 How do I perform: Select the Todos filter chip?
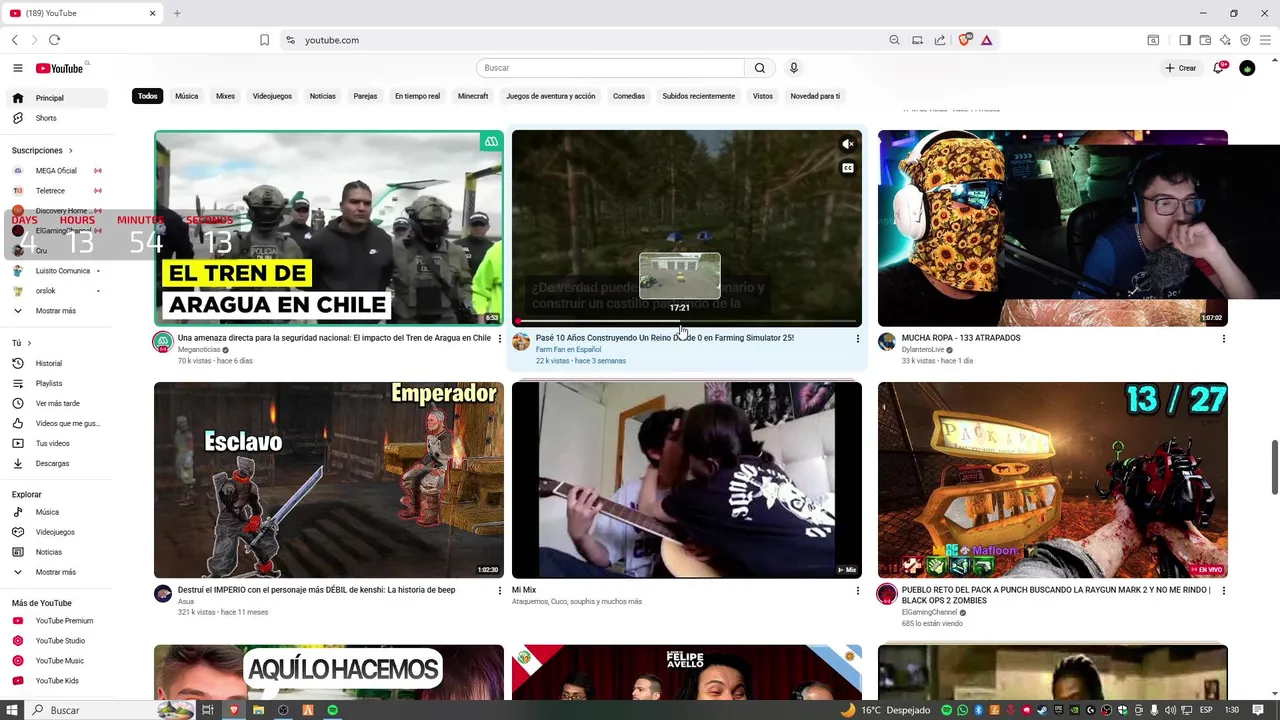pos(148,96)
